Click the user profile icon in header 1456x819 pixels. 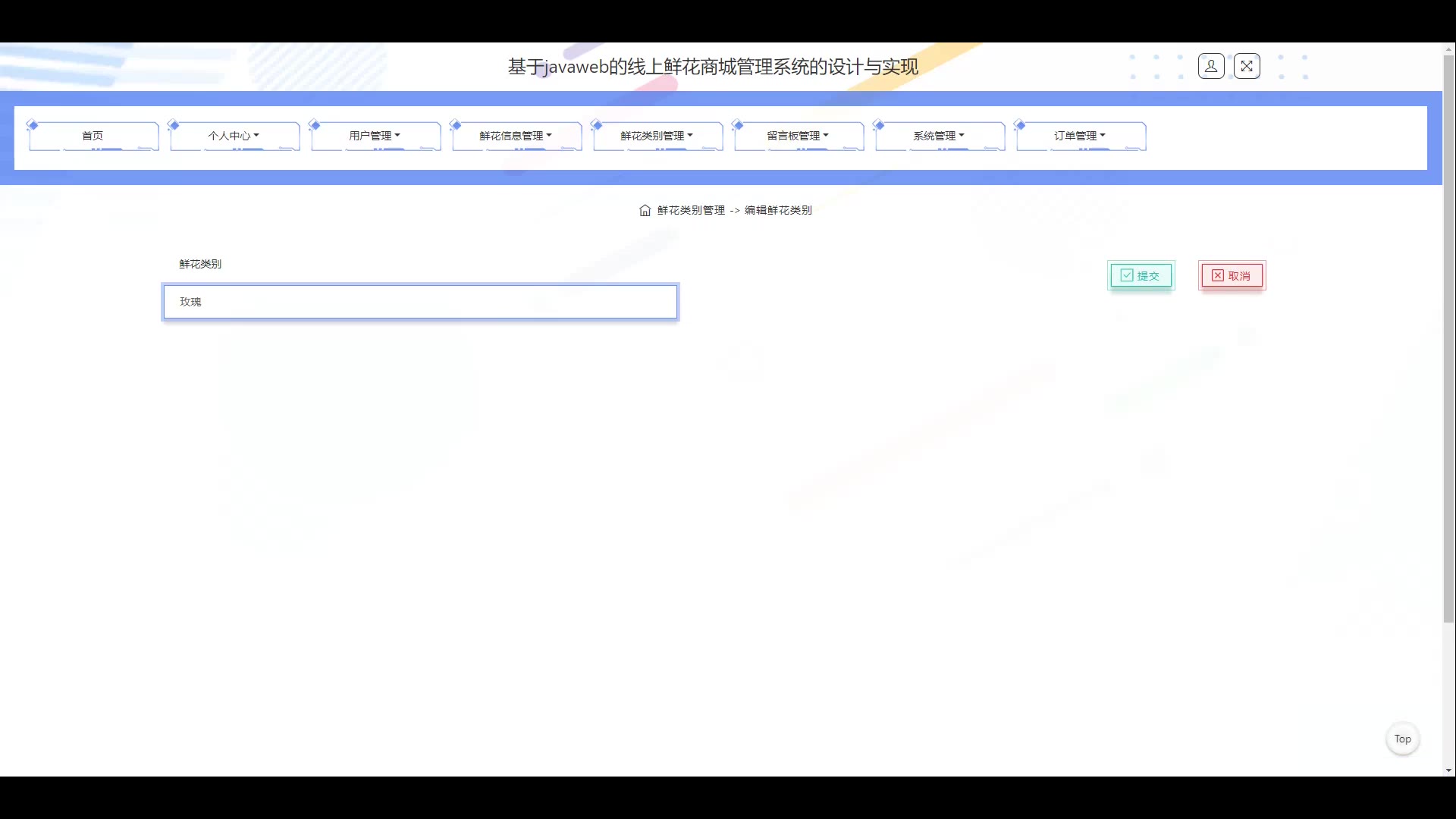[x=1211, y=67]
